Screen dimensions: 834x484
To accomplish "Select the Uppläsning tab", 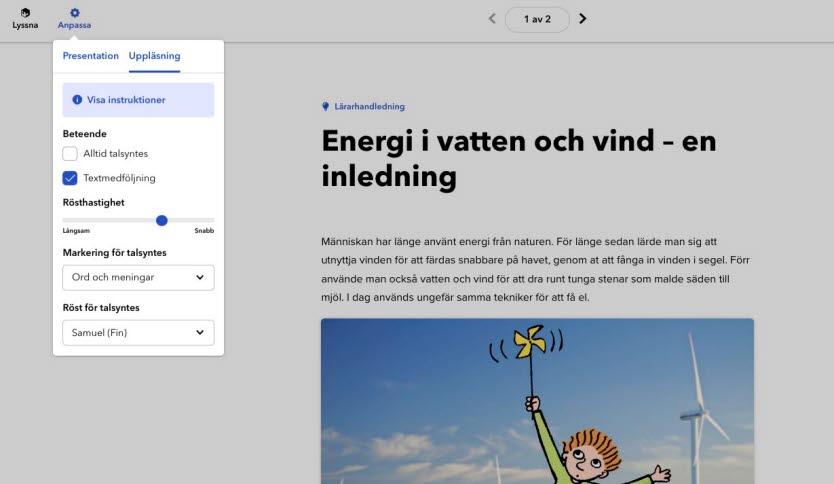I will pyautogui.click(x=154, y=56).
